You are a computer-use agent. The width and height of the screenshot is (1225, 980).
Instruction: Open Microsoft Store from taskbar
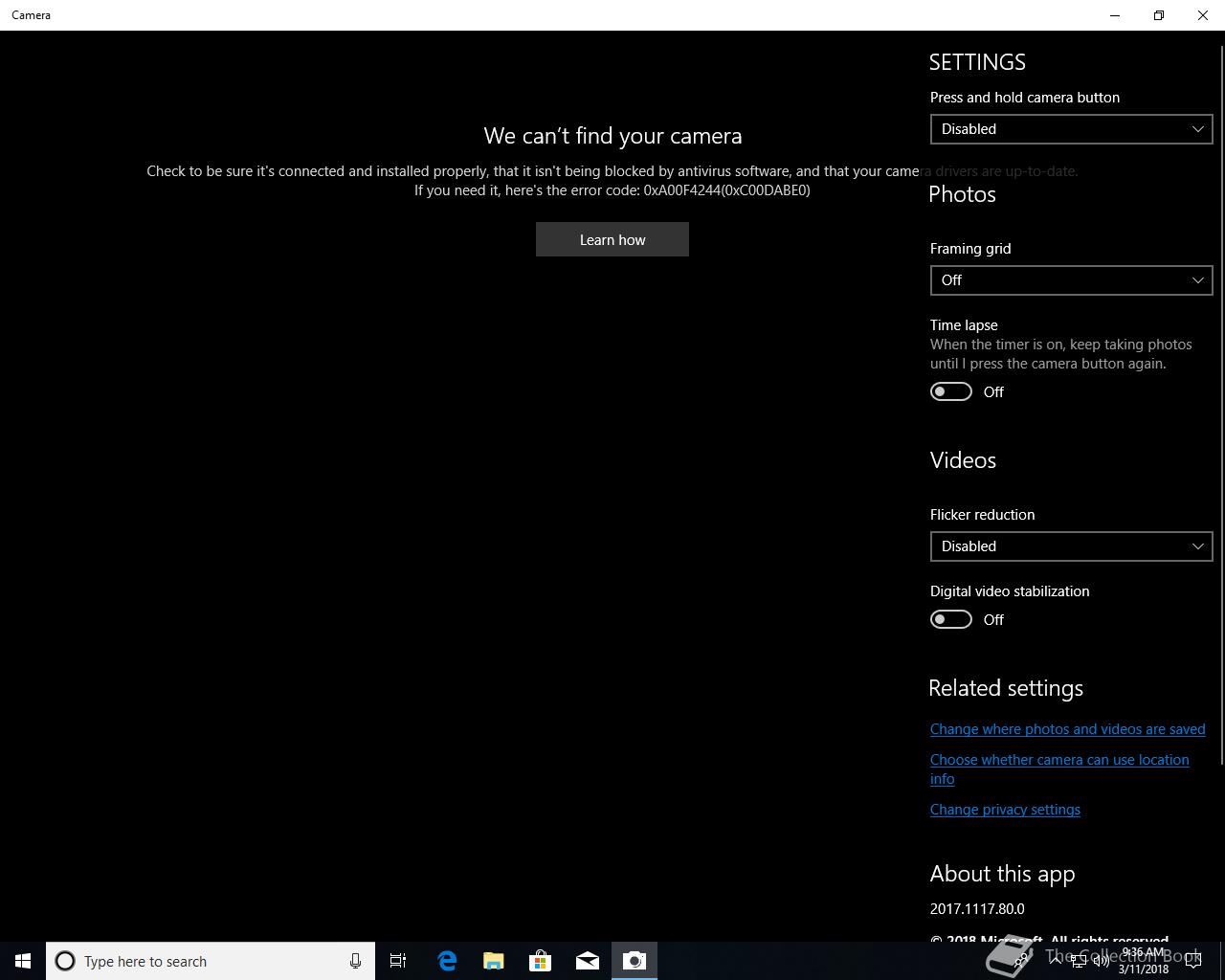pos(541,961)
